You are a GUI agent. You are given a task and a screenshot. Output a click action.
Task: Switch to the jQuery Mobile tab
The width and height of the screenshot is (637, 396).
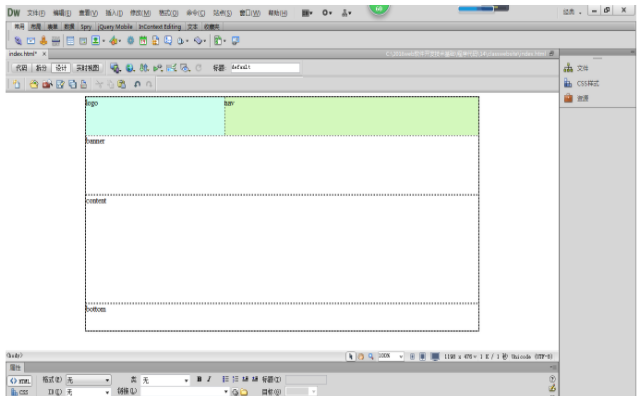115,27
